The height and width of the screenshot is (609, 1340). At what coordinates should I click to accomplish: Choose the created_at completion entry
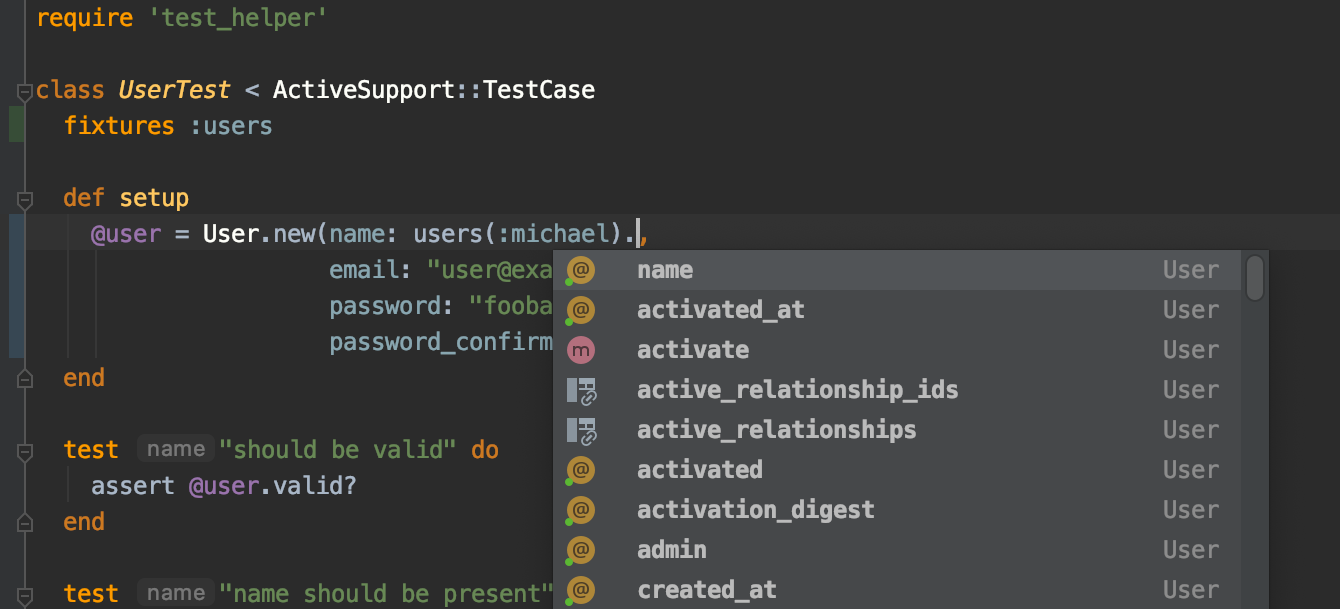[706, 590]
